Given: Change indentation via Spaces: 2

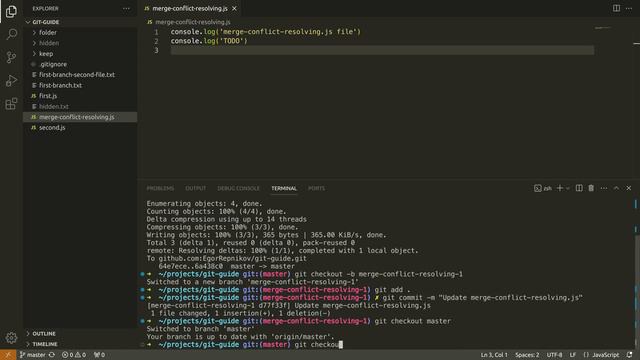Looking at the screenshot, I should pyautogui.click(x=527, y=355).
